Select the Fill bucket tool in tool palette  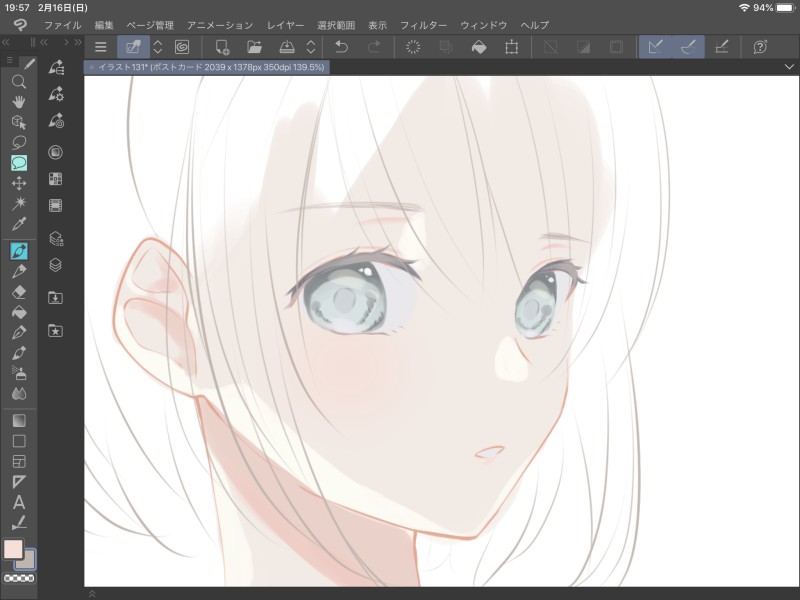pos(19,312)
